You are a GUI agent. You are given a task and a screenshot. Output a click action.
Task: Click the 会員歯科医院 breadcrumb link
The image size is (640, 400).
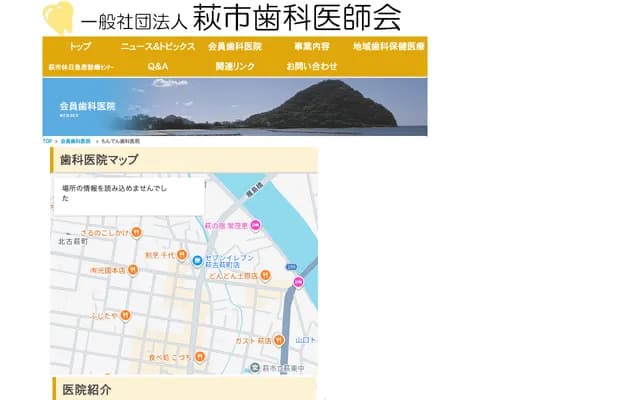(x=75, y=141)
